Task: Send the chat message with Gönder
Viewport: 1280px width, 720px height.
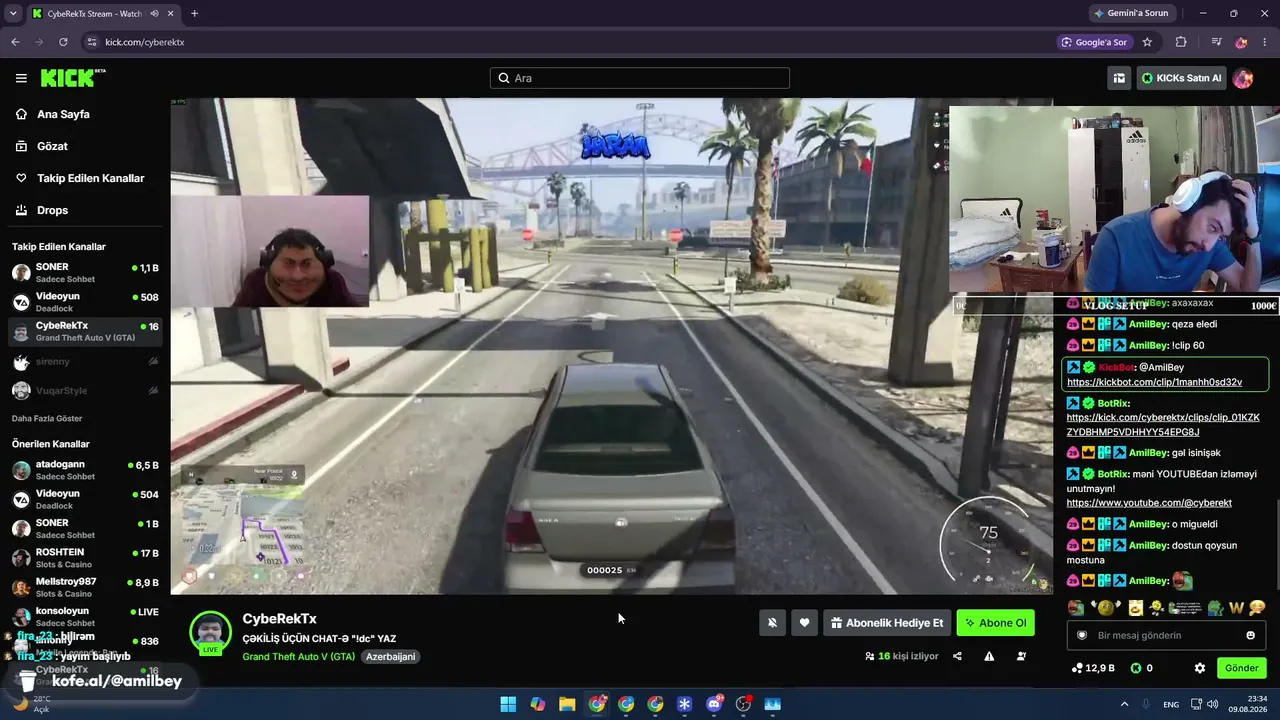Action: point(1241,668)
